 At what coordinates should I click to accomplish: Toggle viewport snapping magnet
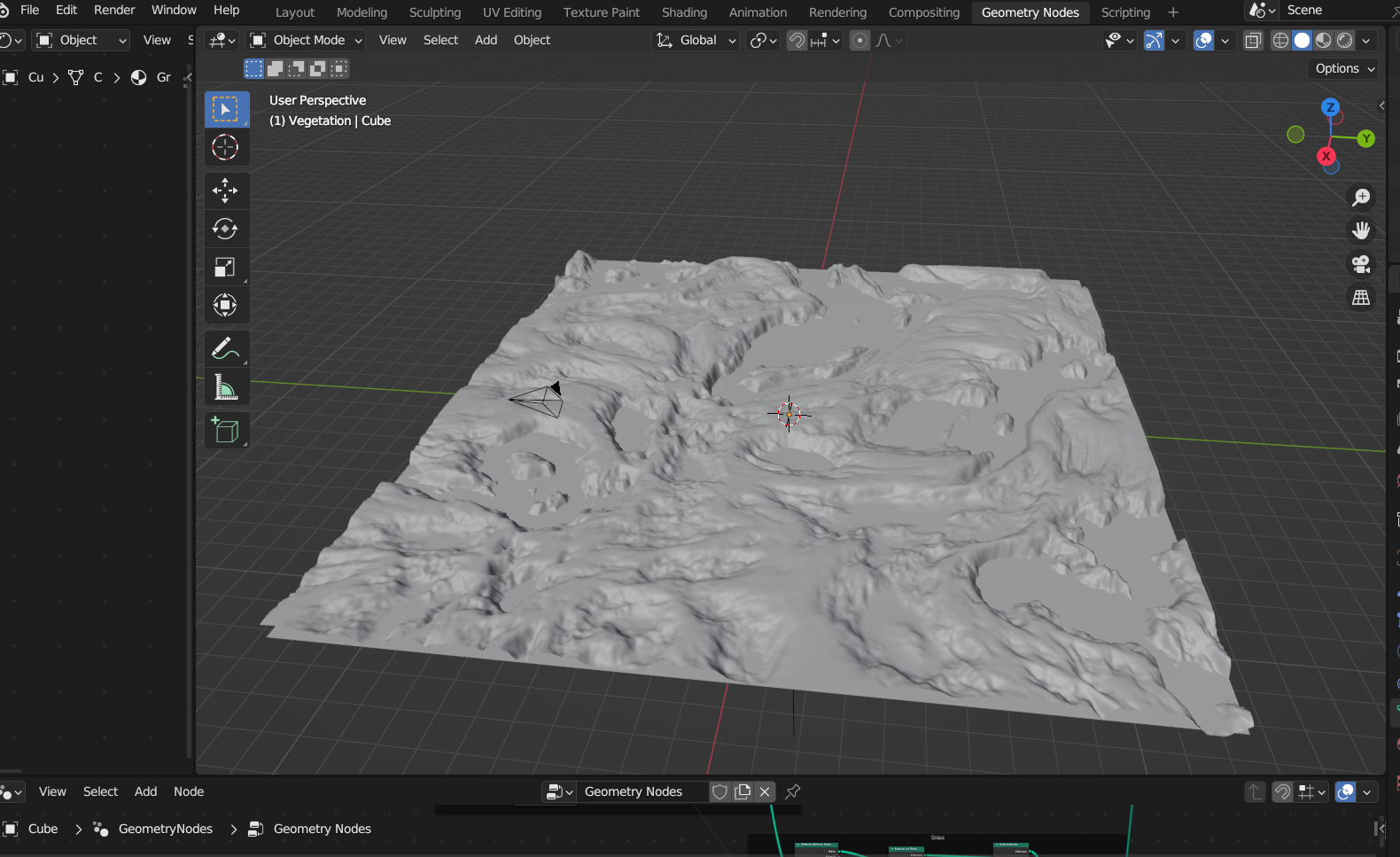pyautogui.click(x=797, y=41)
